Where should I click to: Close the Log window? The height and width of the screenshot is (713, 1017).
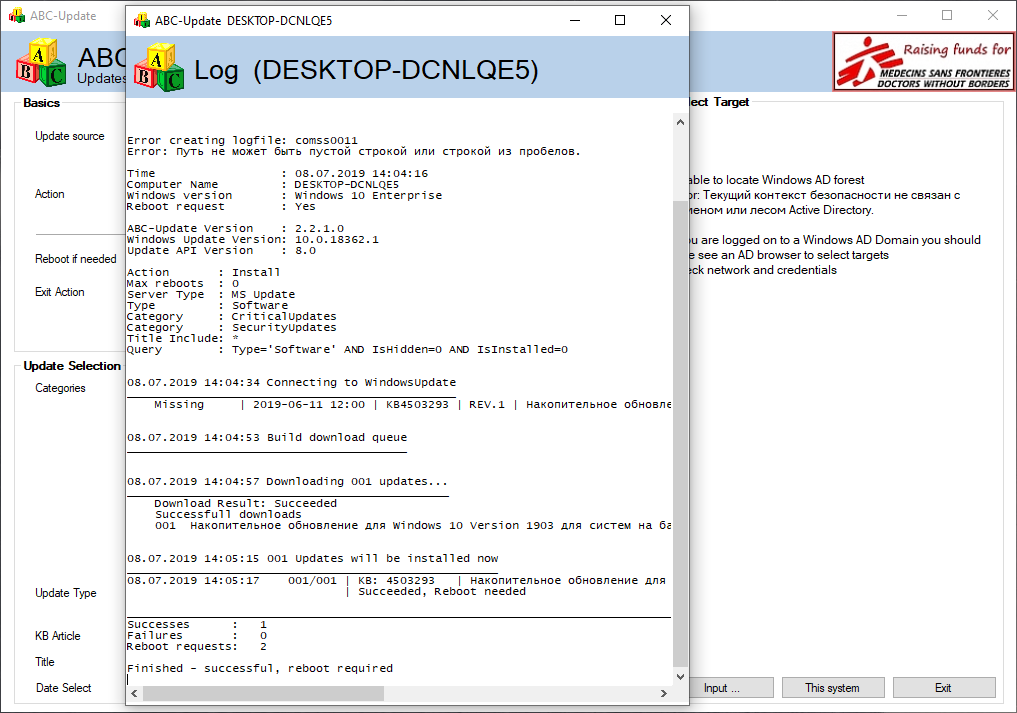[x=665, y=21]
